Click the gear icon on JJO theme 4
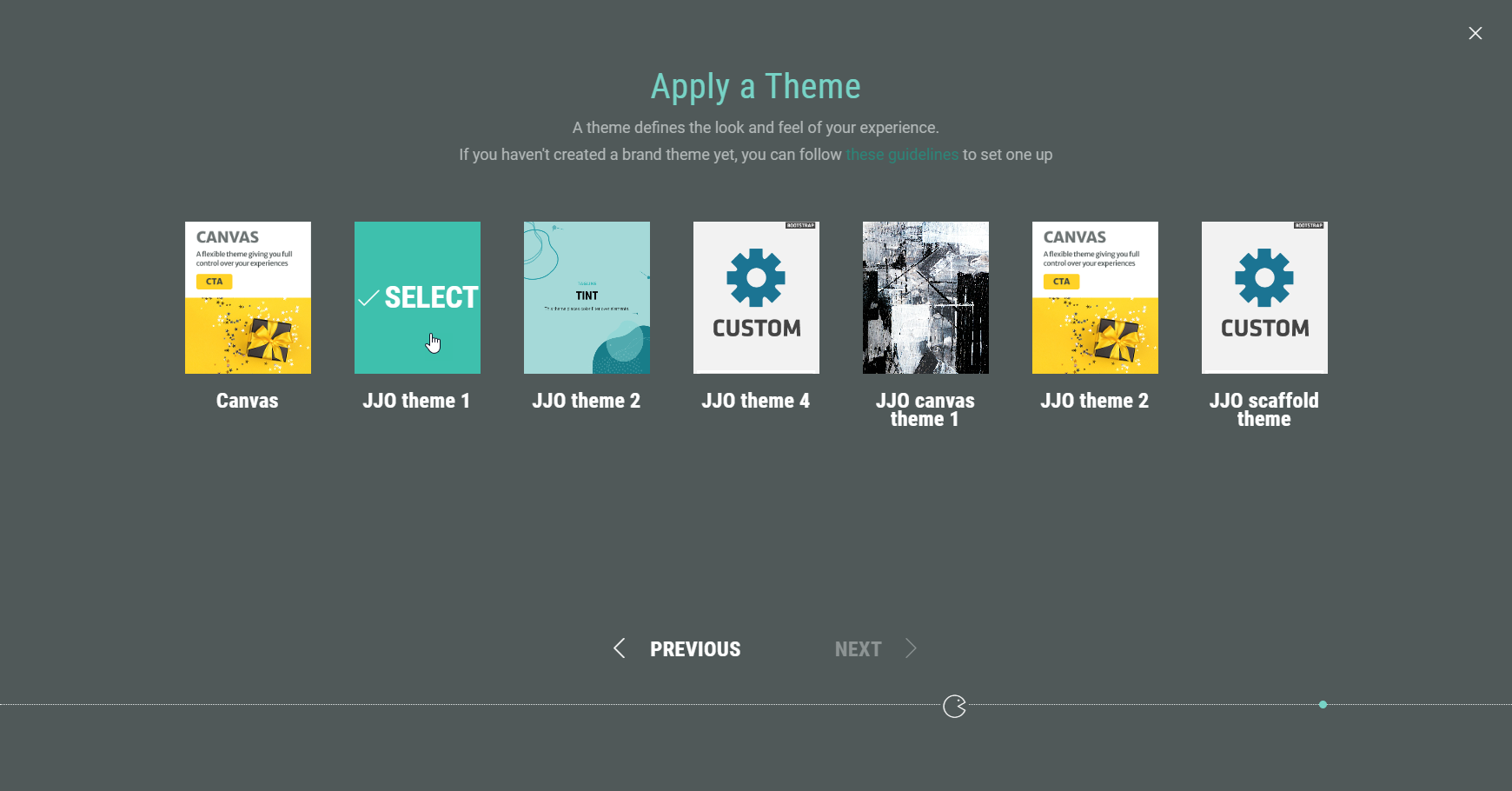The width and height of the screenshot is (1512, 791). (x=756, y=278)
